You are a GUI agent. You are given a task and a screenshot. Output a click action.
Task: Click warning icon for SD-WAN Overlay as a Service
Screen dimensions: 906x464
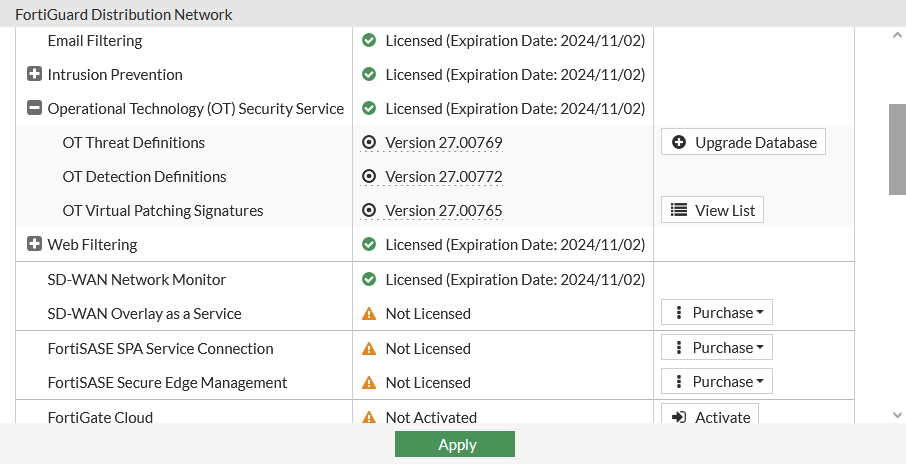[x=369, y=314]
